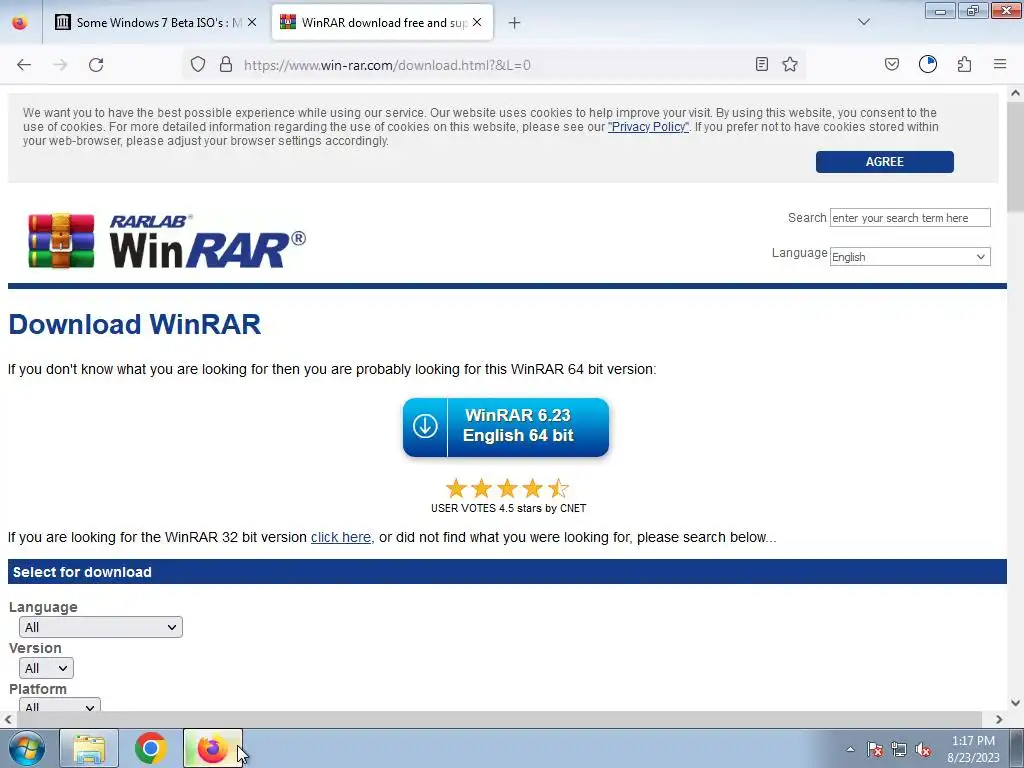View site security padlock info
Image resolution: width=1024 pixels, height=768 pixels.
tap(226, 64)
